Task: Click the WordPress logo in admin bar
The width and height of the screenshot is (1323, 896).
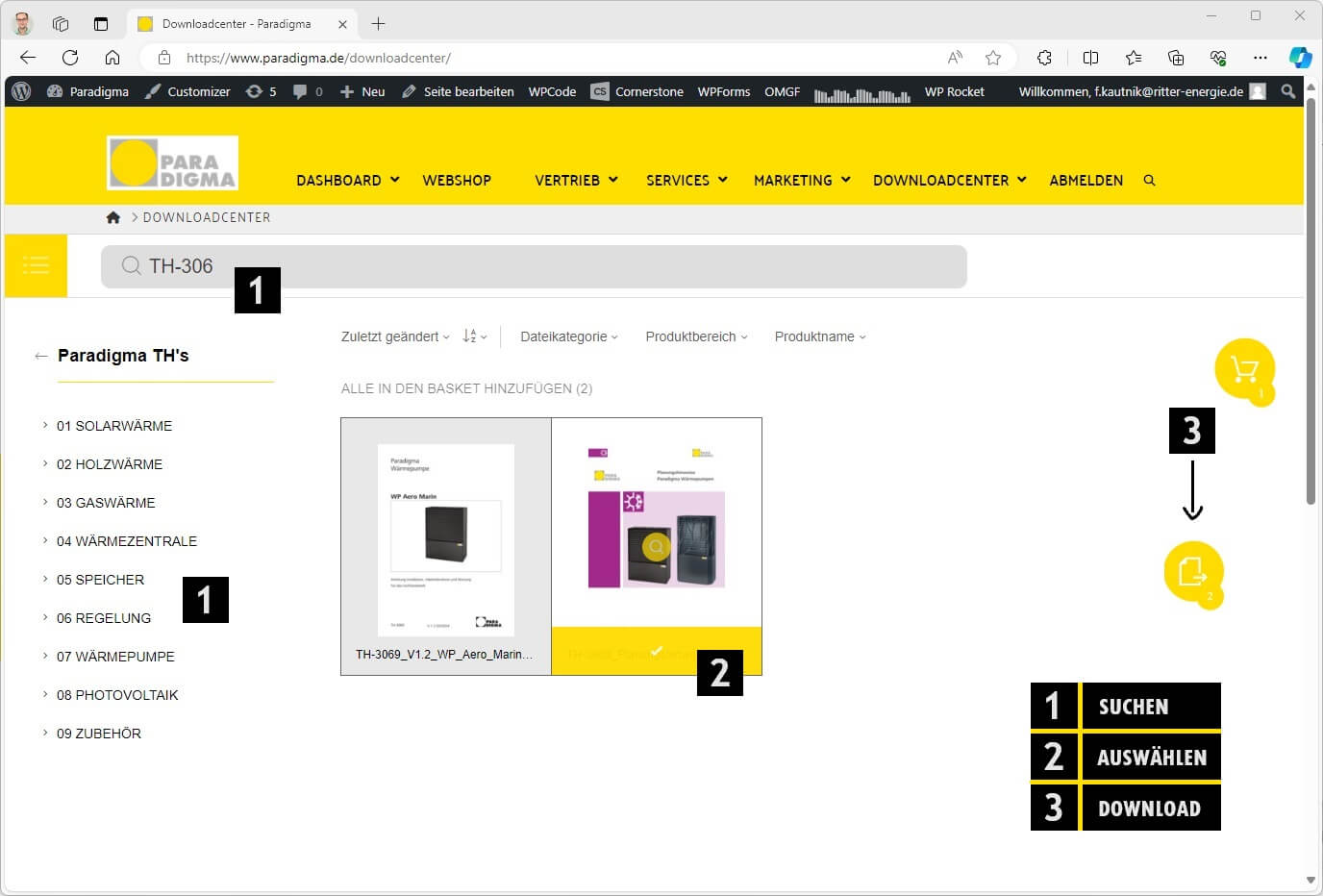Action: click(21, 91)
